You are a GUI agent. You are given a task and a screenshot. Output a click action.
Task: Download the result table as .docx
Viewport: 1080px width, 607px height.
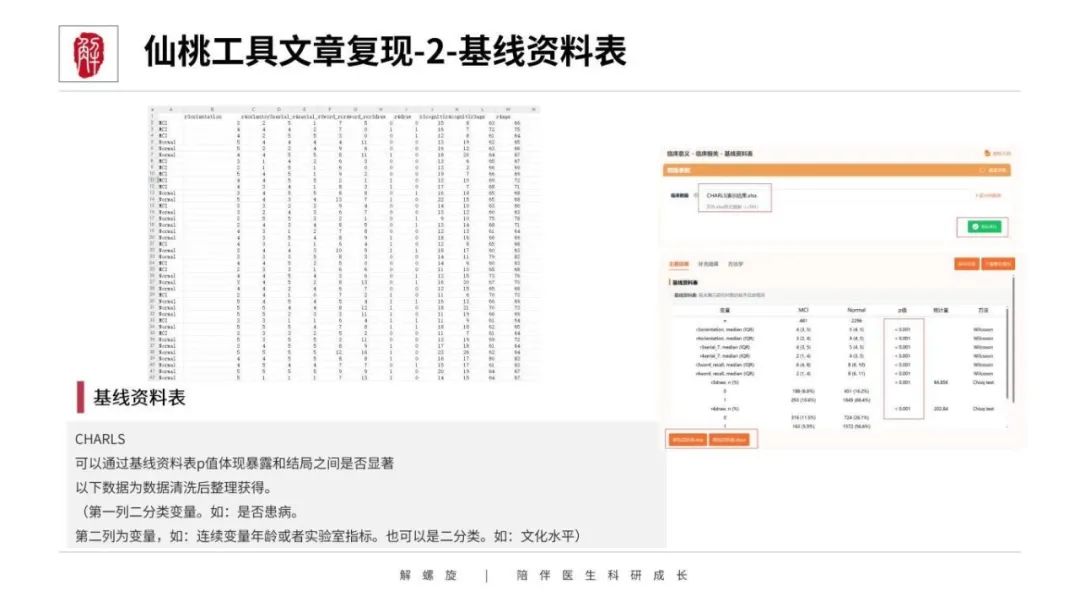(x=729, y=440)
